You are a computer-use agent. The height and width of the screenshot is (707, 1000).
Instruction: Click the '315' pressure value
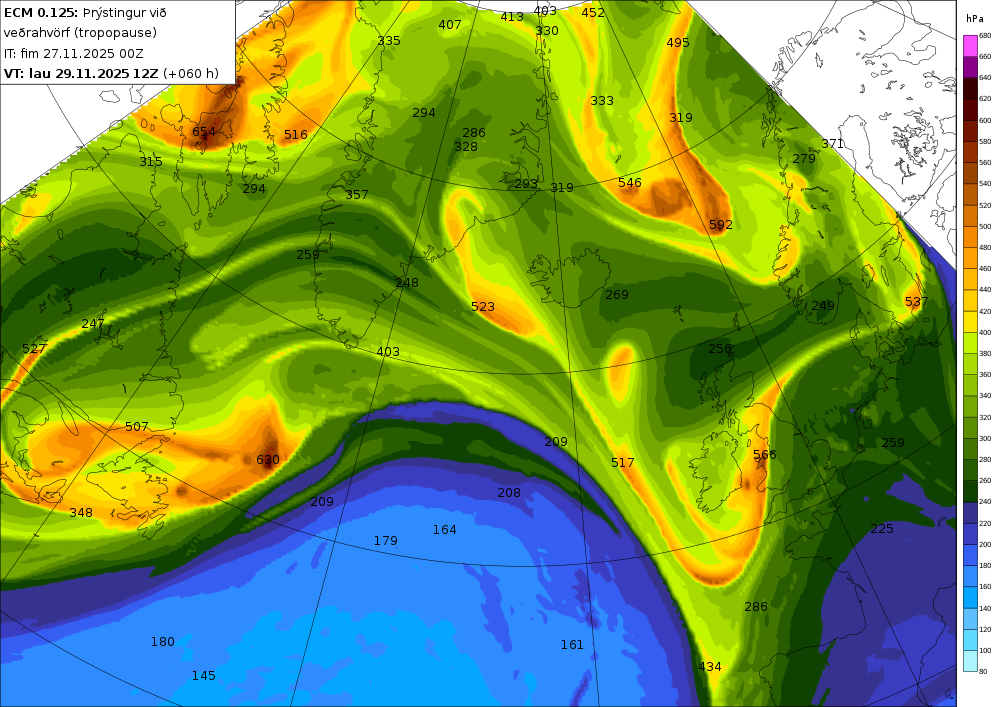(x=151, y=162)
